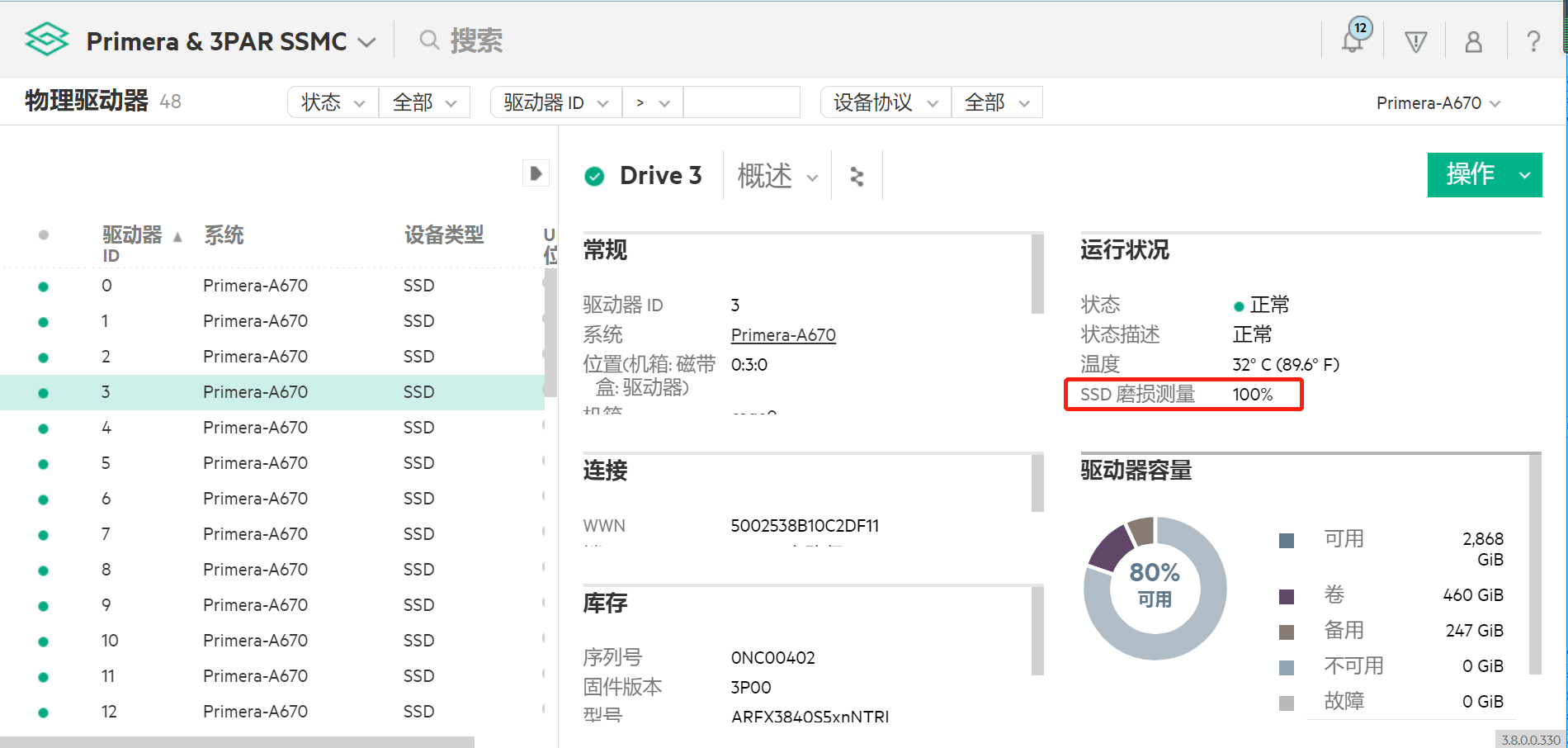Open the notifications bell icon
The image size is (1568, 748).
(1353, 40)
